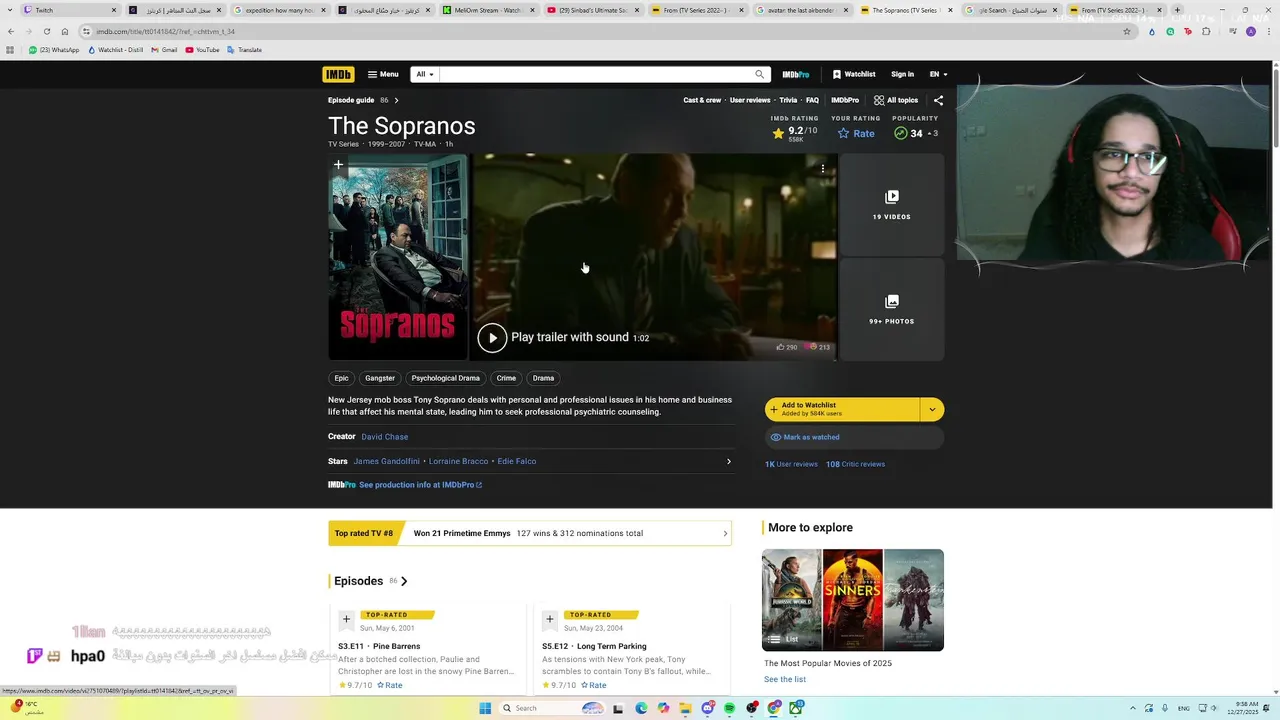This screenshot has height=720, width=1280.
Task: Click Add to Watchlist yellow button
Action: coord(842,409)
